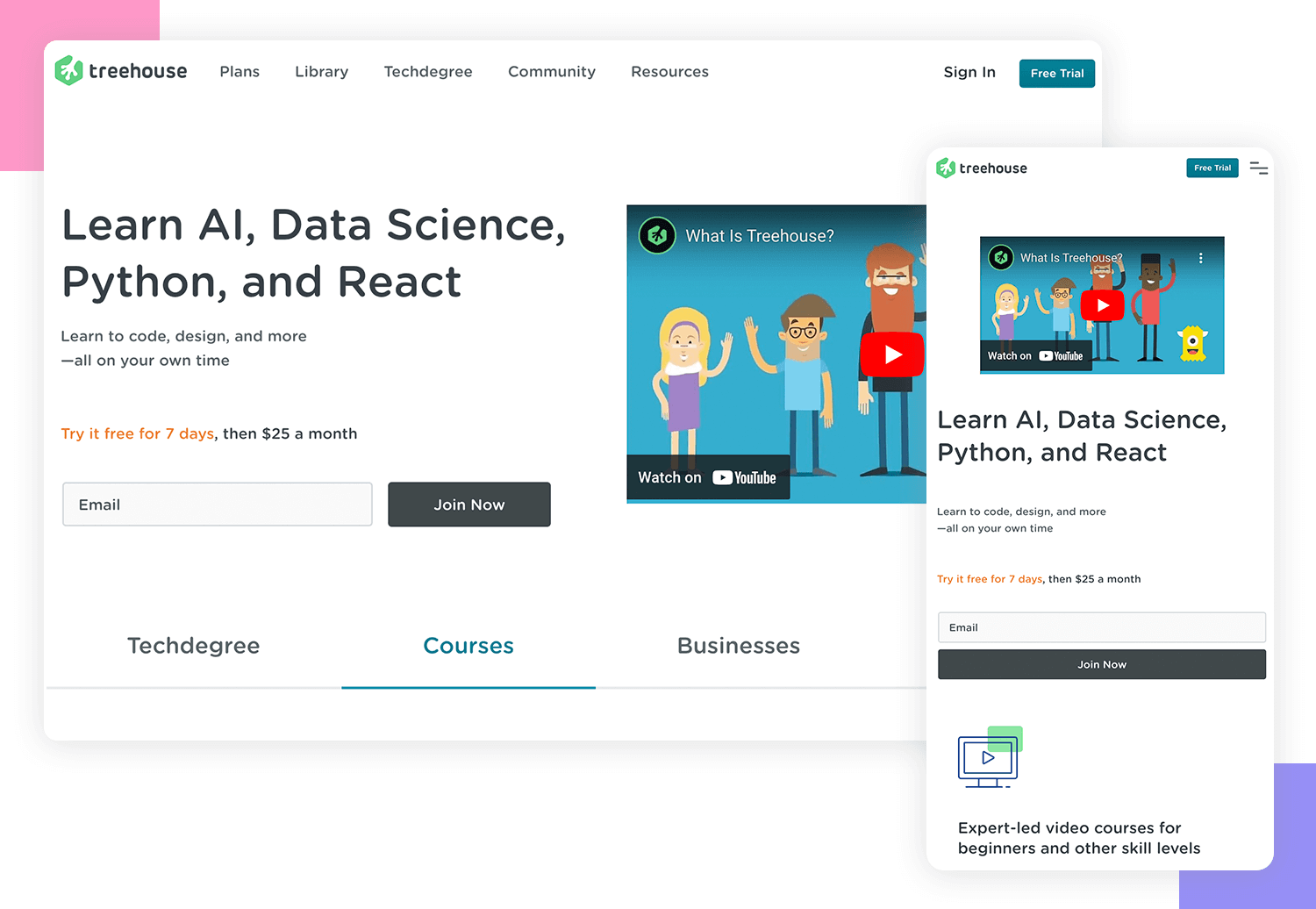Open the Techdegree navigation item
This screenshot has height=909, width=1316.
(x=428, y=72)
